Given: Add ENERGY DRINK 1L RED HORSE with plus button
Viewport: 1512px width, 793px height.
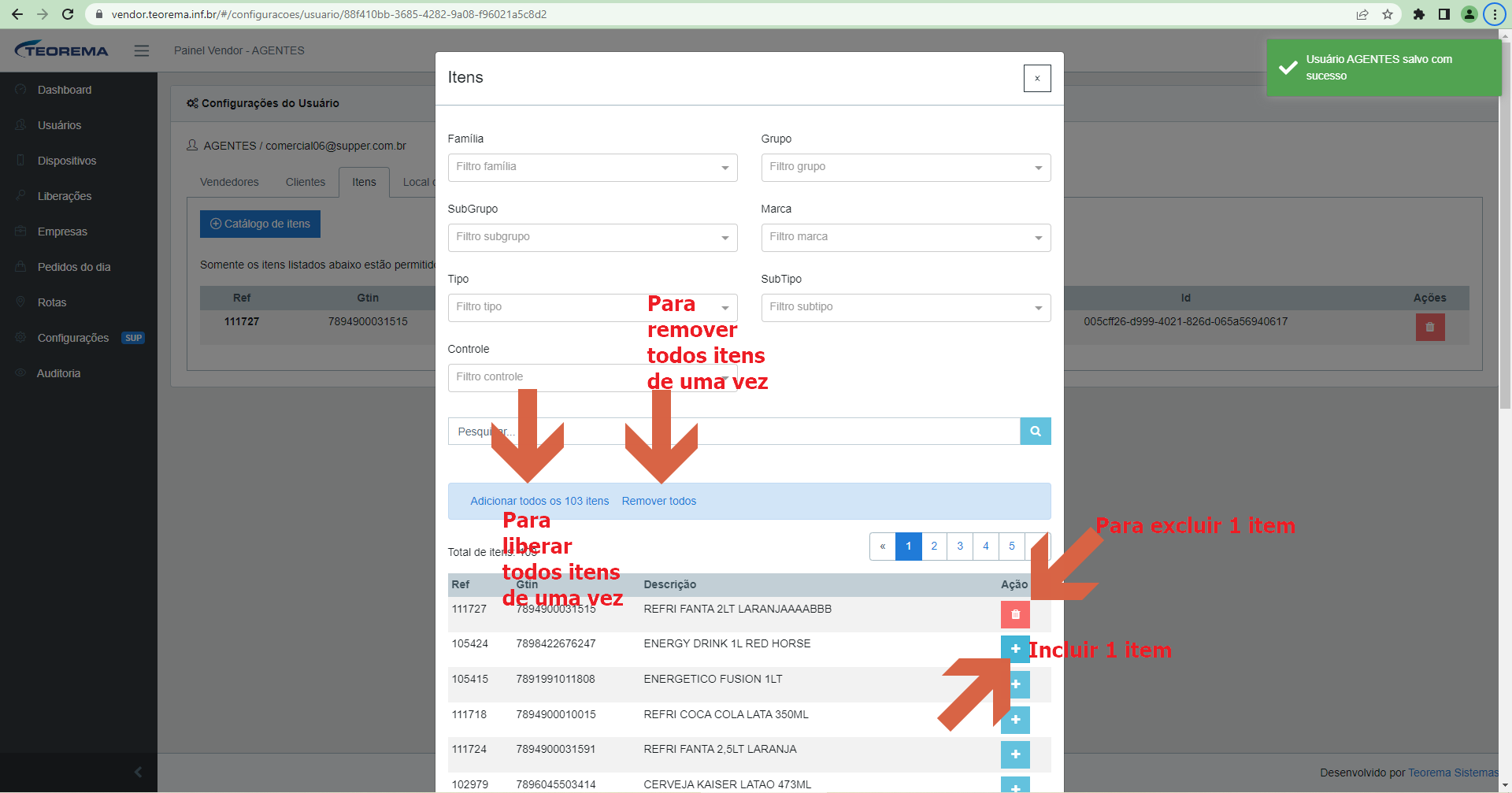Looking at the screenshot, I should pyautogui.click(x=1015, y=649).
